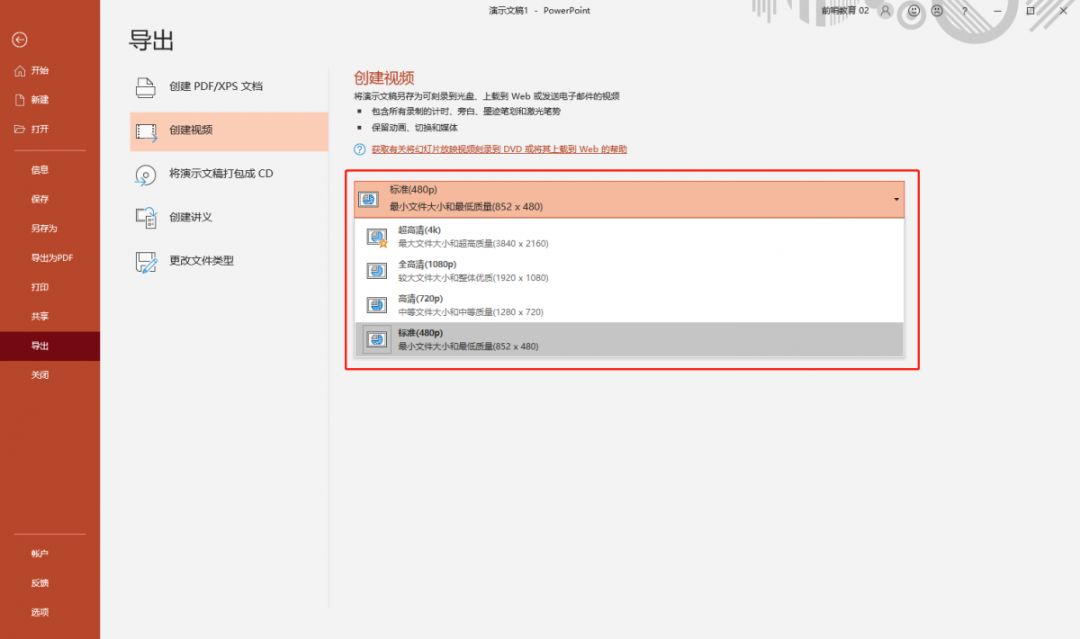Select 全高清(1080p) quality option
Viewport: 1080px width, 639px height.
click(x=629, y=271)
